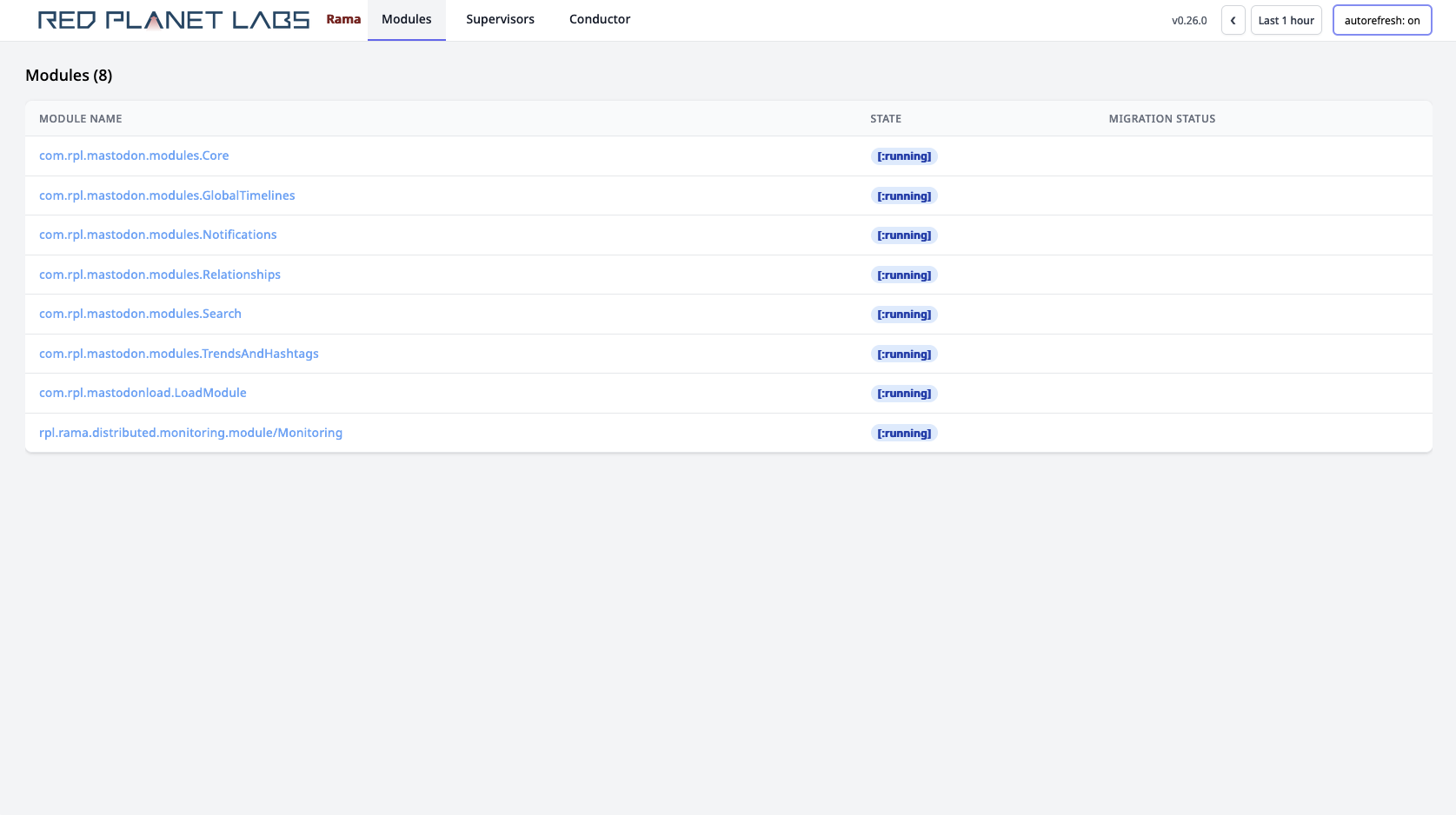Open the Relationships module link
Image resolution: width=1456 pixels, height=815 pixels.
pyautogui.click(x=160, y=275)
